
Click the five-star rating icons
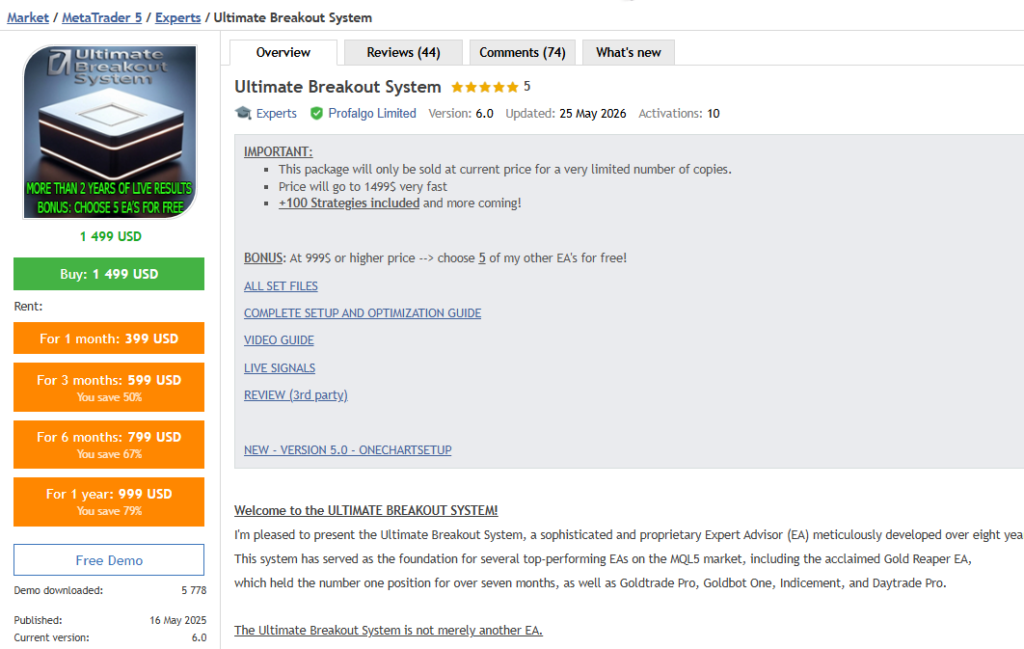[485, 87]
